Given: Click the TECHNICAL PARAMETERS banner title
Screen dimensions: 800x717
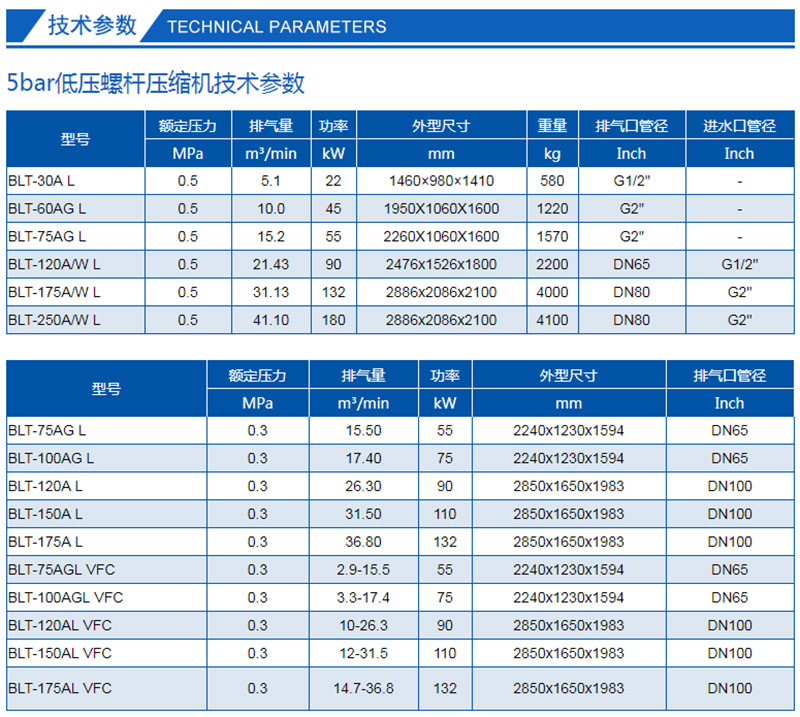Looking at the screenshot, I should click(x=277, y=27).
